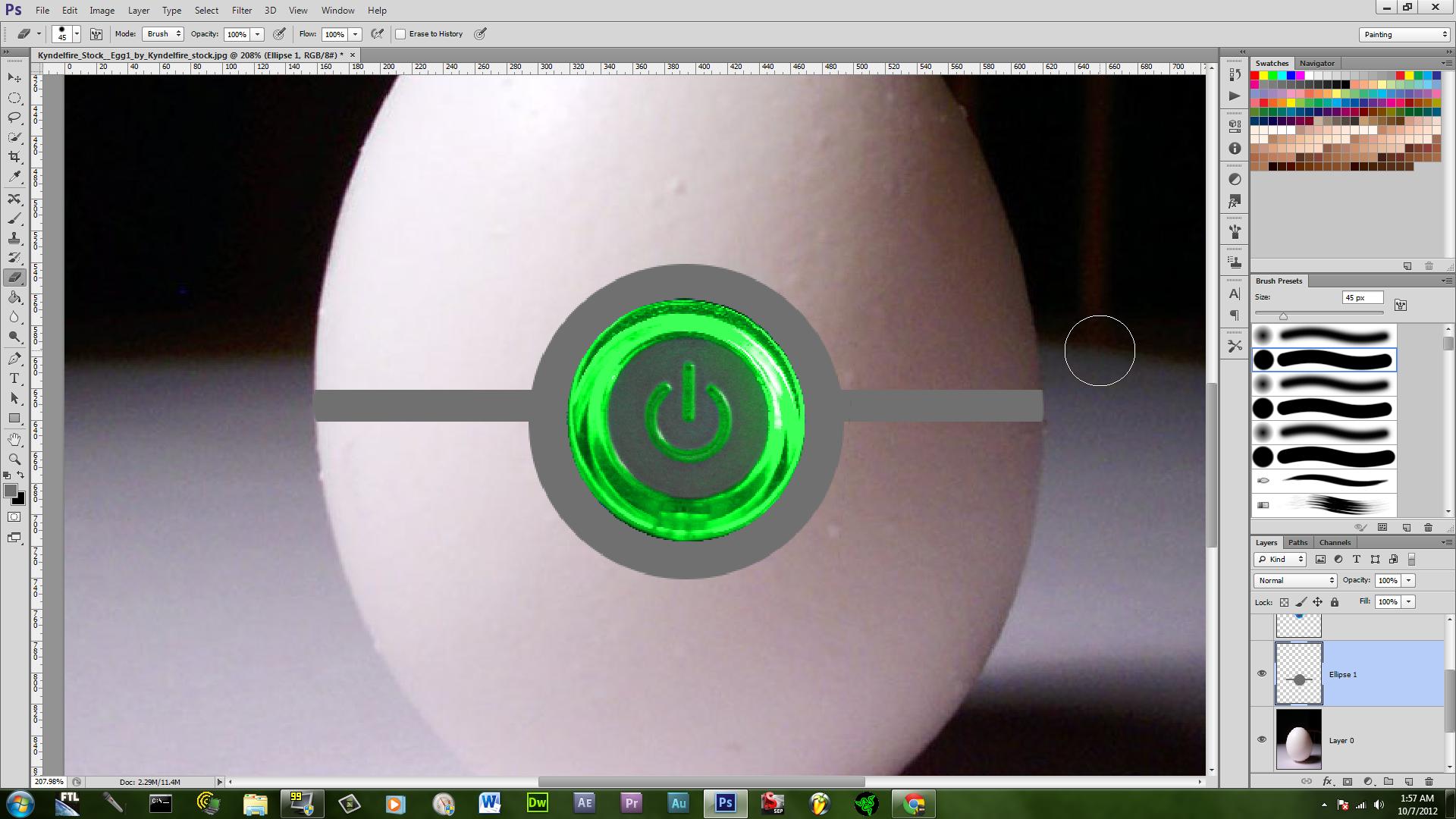Switch to the Navigator tab
1456x819 pixels.
tap(1316, 63)
